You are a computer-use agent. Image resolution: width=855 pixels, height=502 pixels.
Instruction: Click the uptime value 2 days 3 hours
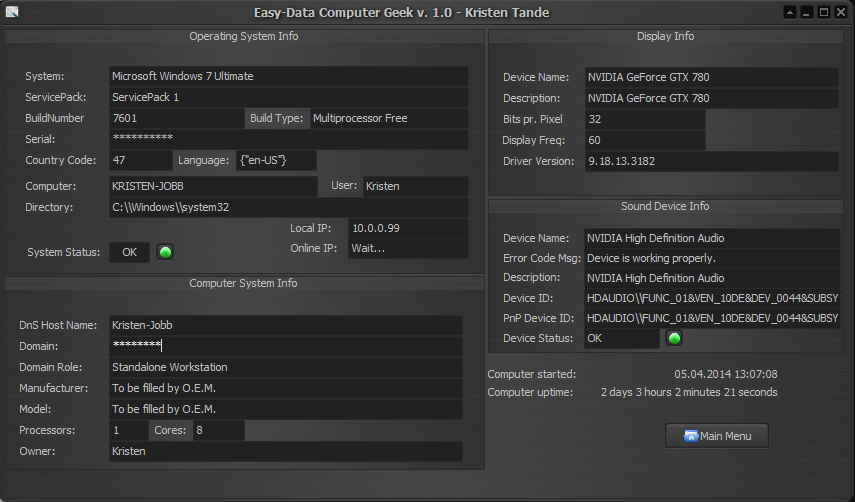point(689,392)
